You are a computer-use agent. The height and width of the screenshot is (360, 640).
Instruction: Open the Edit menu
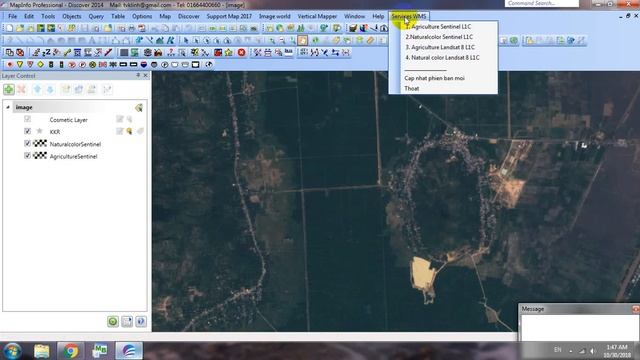click(x=29, y=16)
